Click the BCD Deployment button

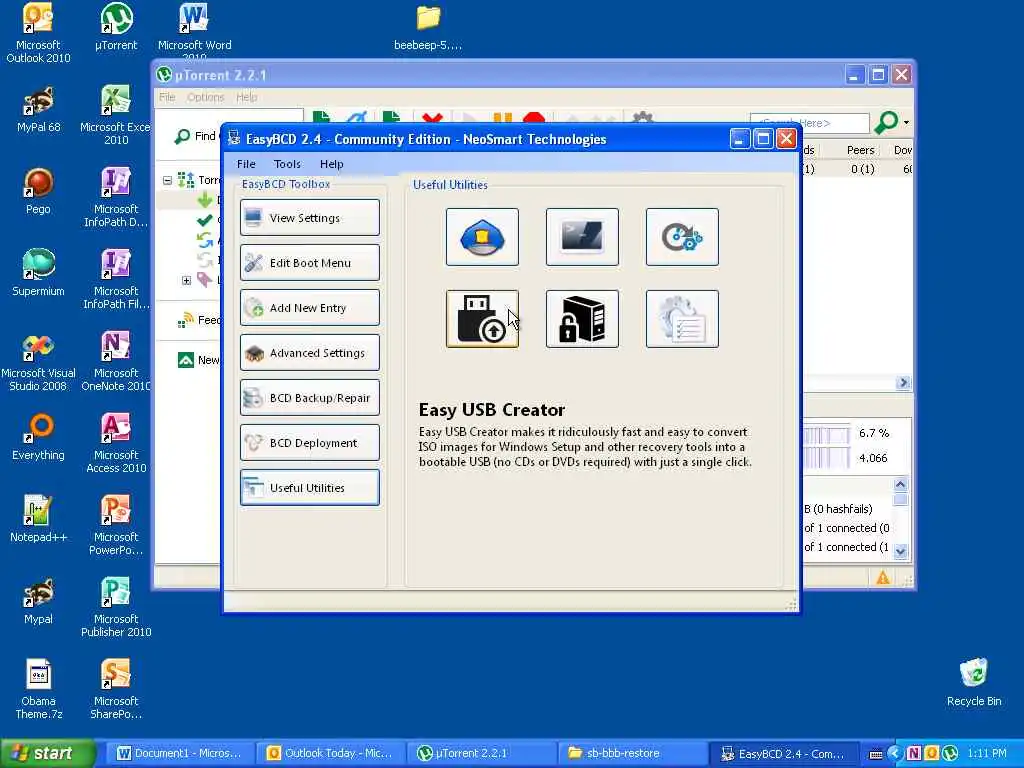(x=310, y=443)
